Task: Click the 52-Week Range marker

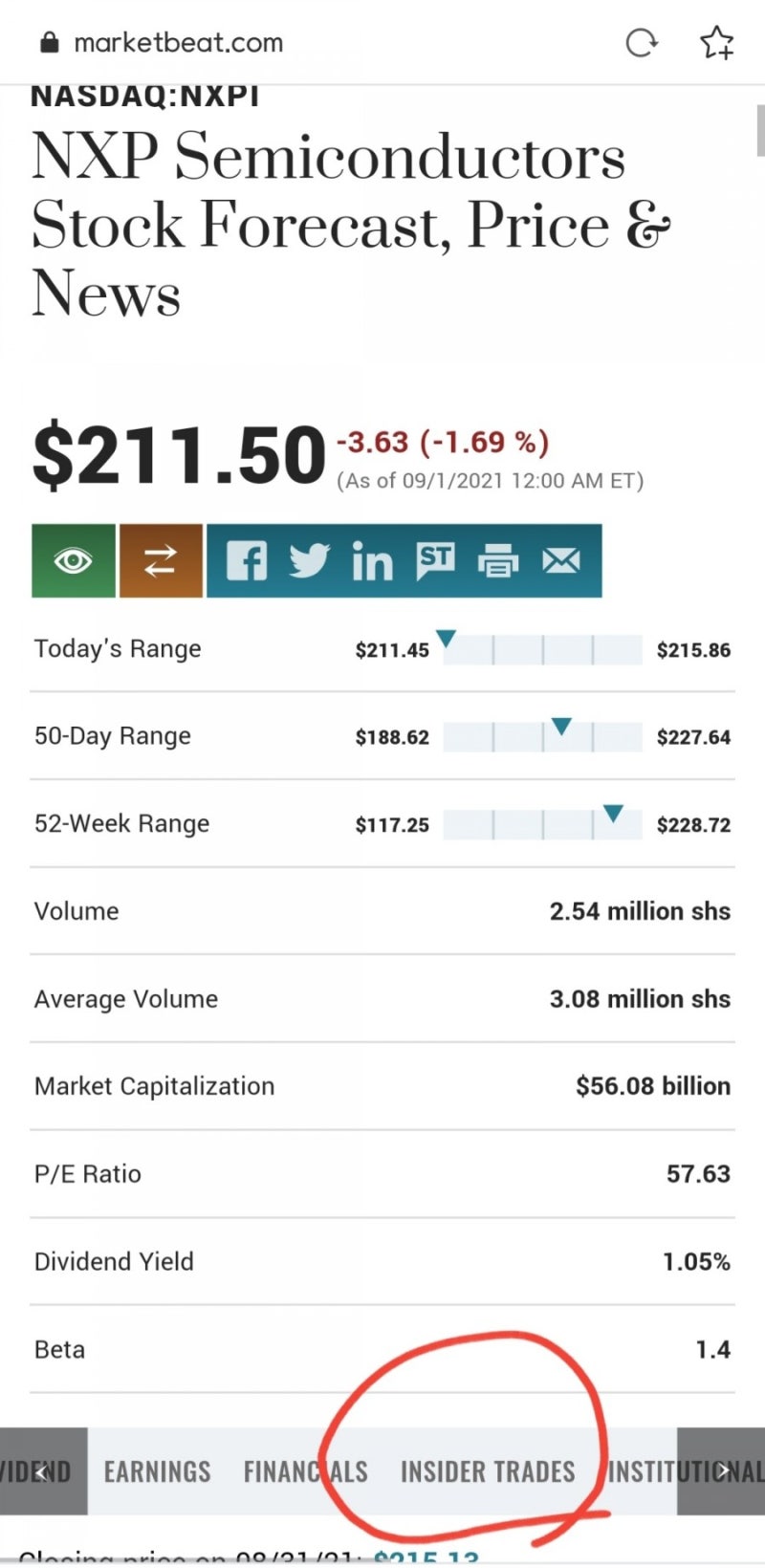Action: pyautogui.click(x=613, y=814)
